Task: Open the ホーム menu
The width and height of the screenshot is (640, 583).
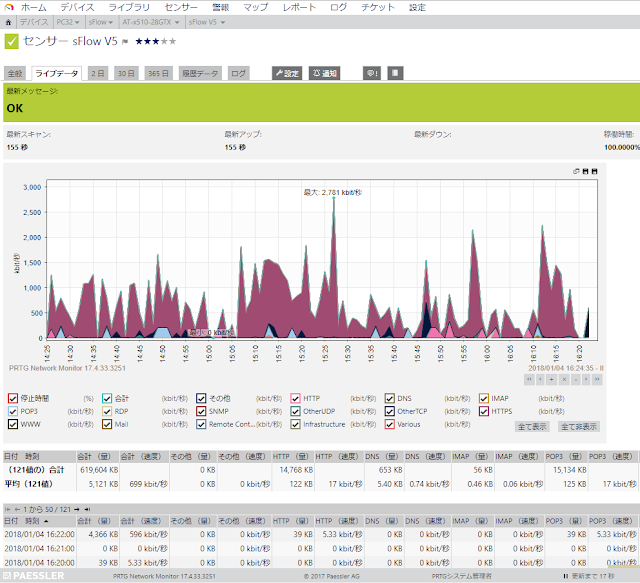Action: (x=33, y=7)
